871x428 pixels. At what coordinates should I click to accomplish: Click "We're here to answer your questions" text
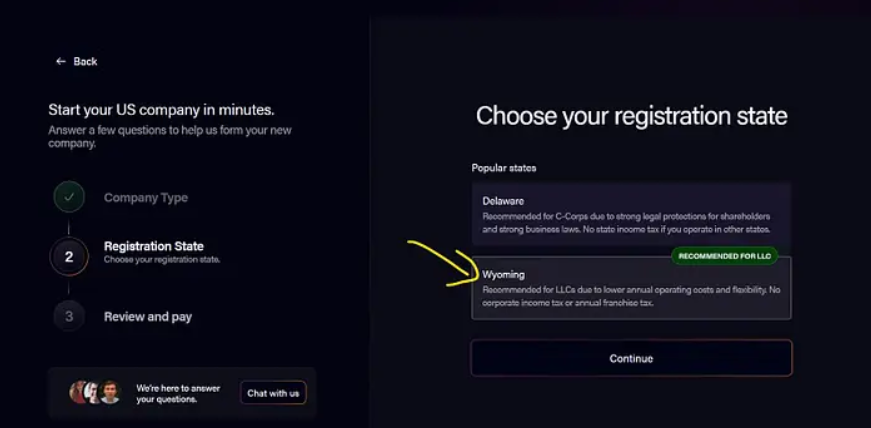pos(178,394)
